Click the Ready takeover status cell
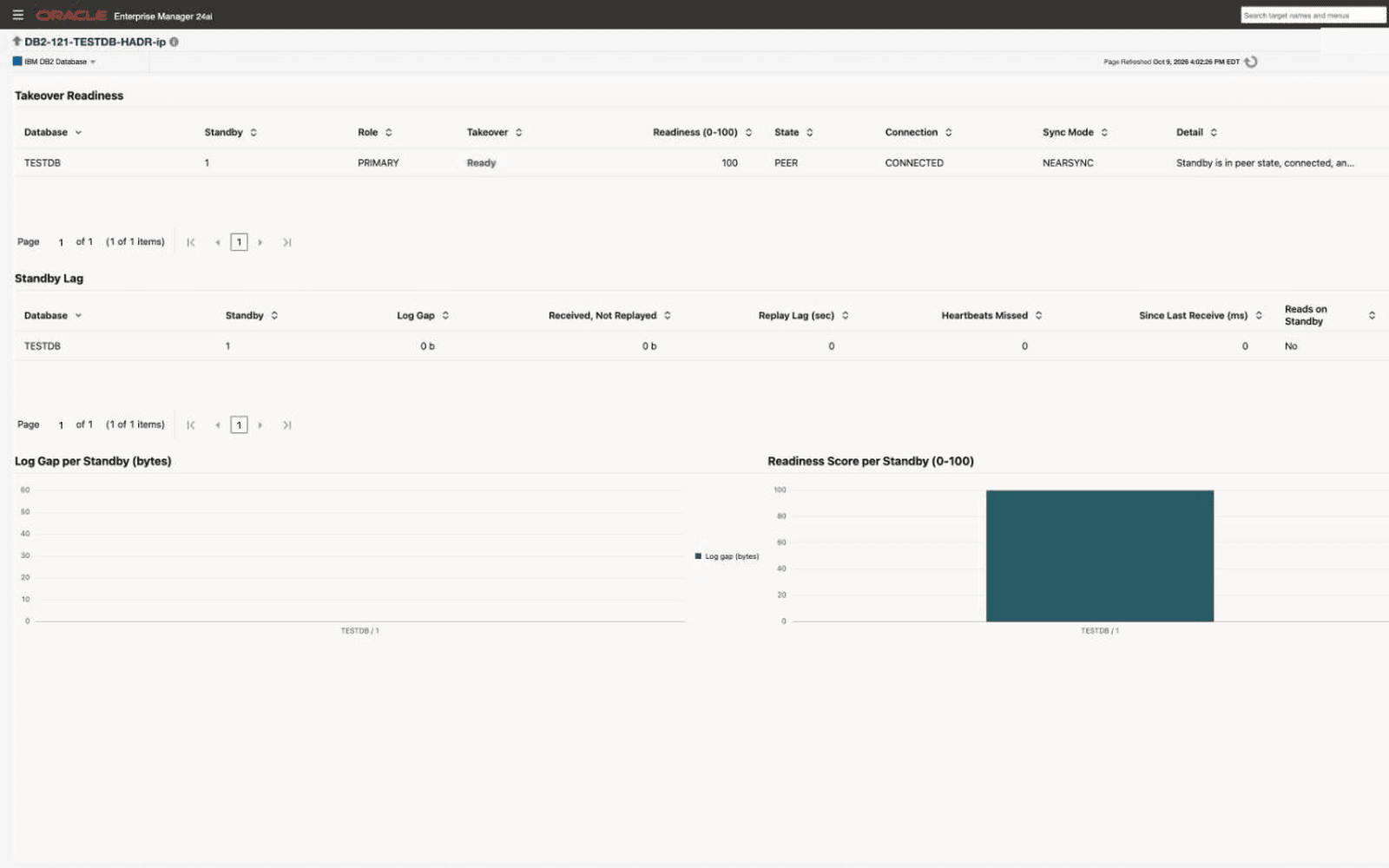 pos(481,163)
